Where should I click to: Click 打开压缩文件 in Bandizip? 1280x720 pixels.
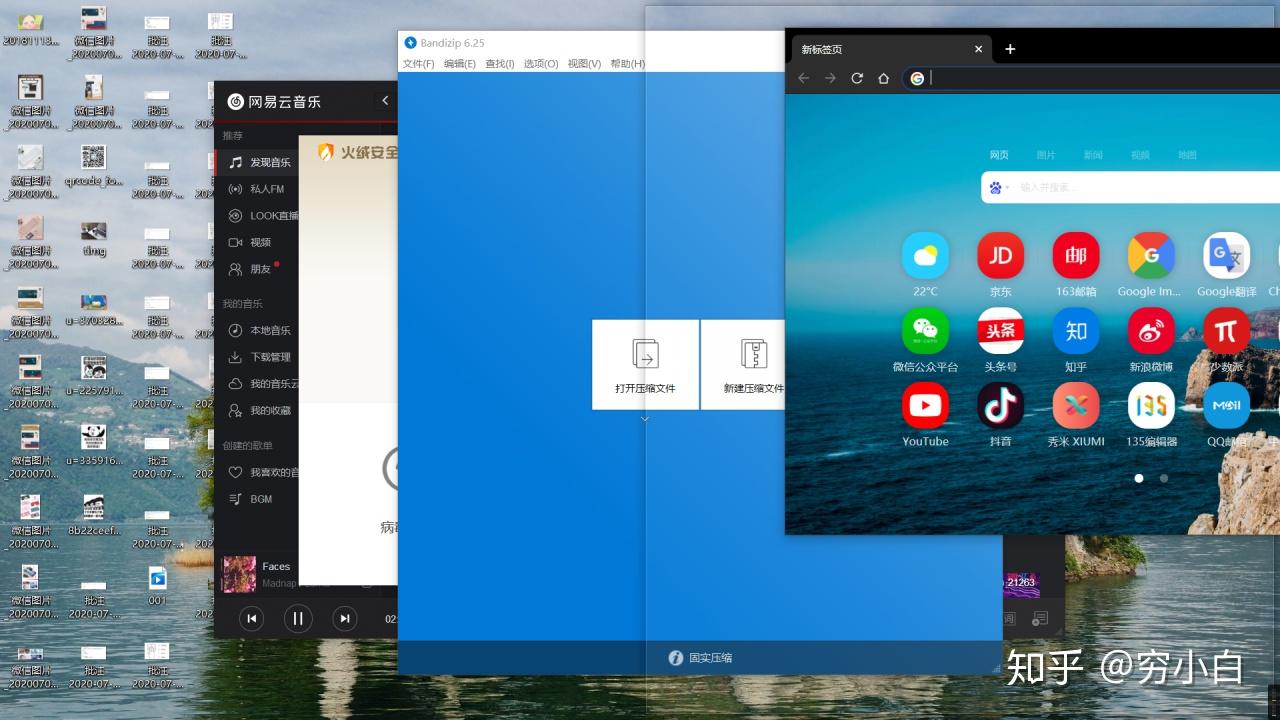coord(645,364)
